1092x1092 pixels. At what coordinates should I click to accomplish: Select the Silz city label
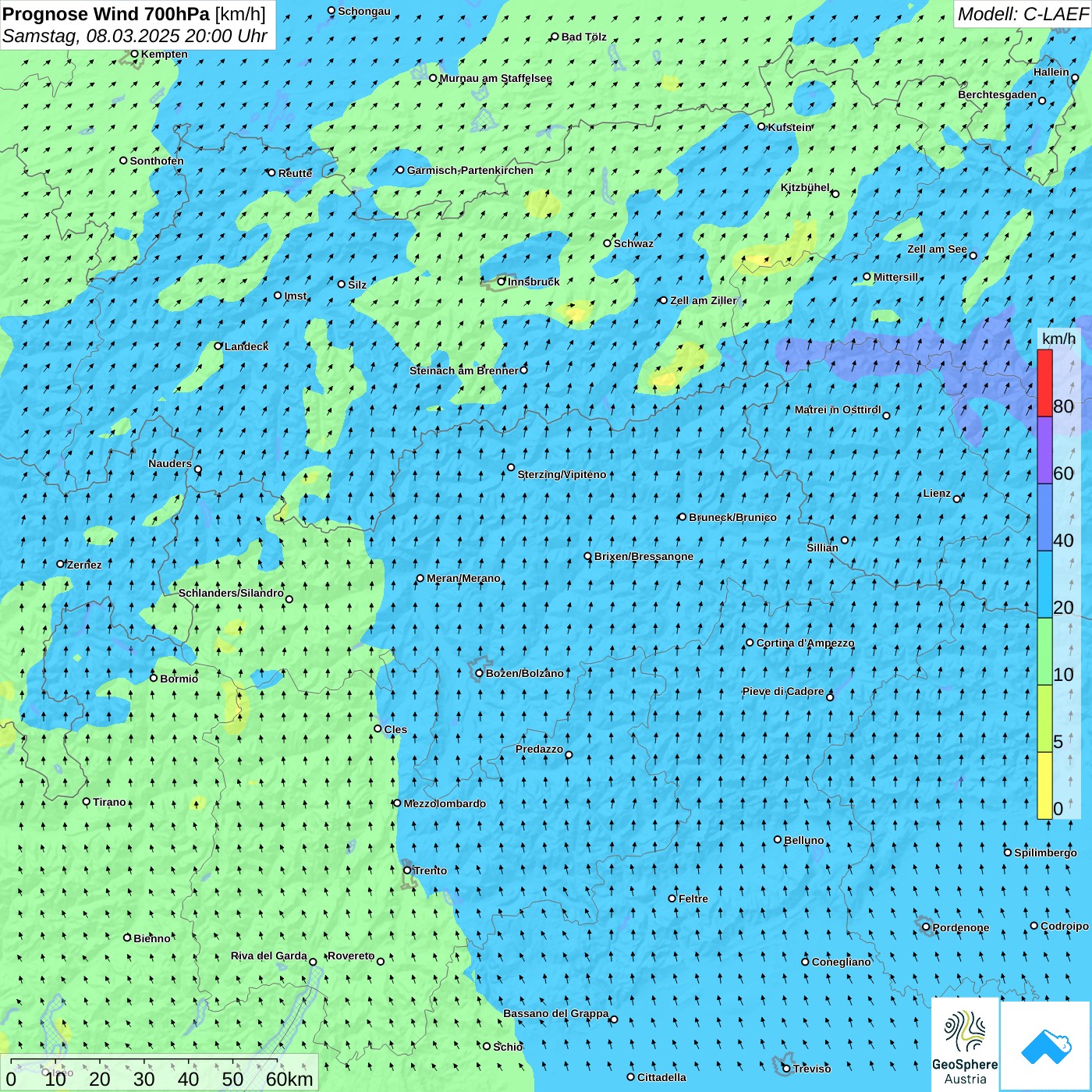357,285
